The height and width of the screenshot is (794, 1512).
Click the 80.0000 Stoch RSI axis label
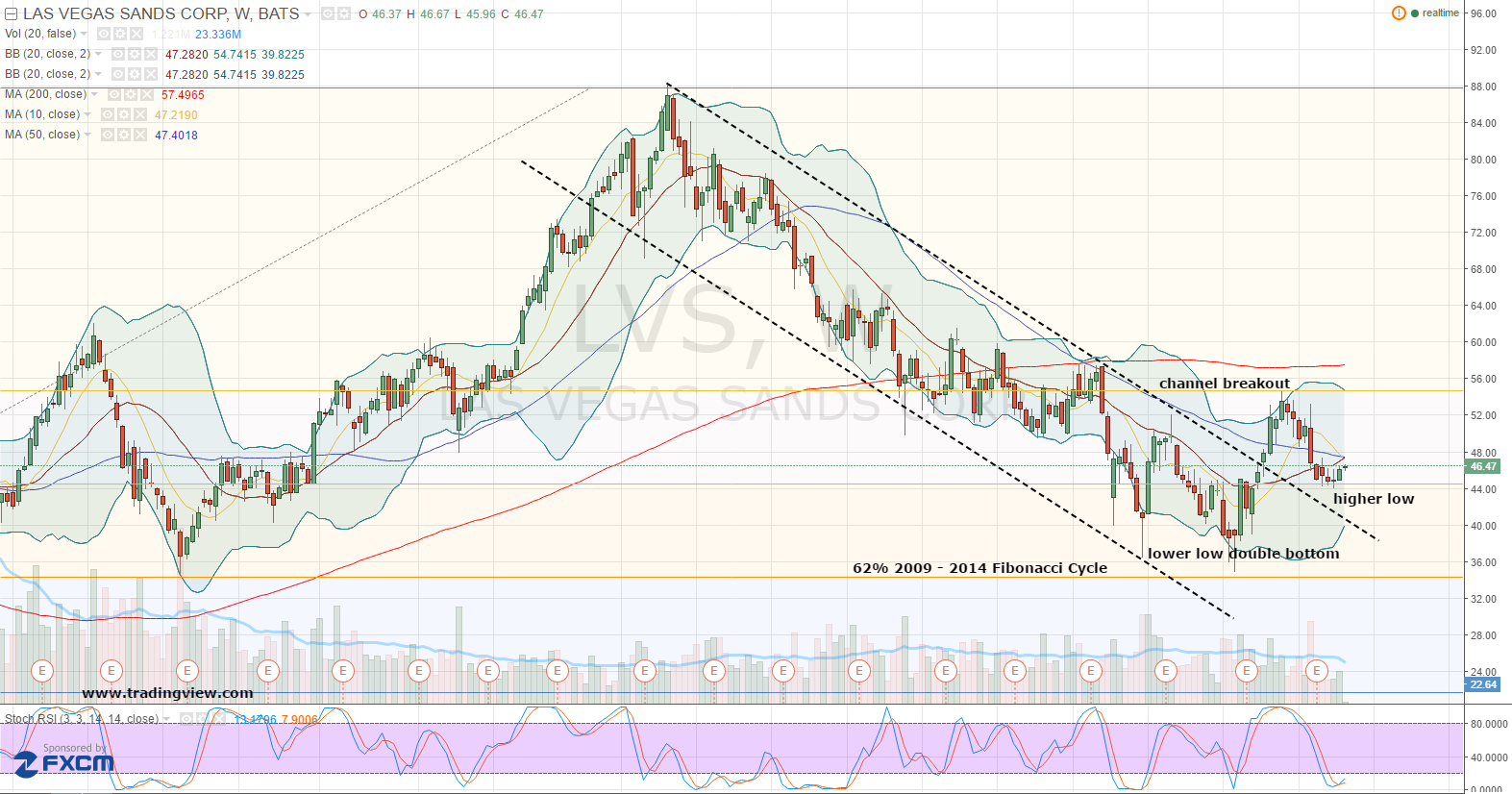pos(1488,724)
